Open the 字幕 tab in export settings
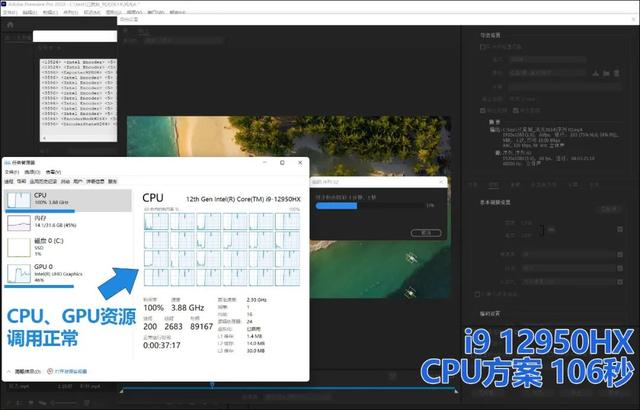 point(574,184)
